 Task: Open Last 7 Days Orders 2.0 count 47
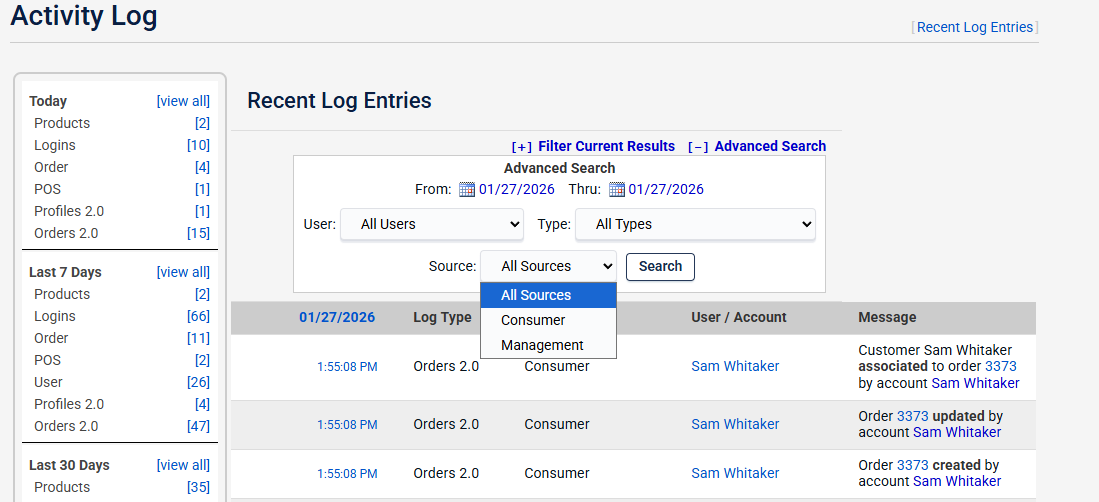(x=198, y=426)
